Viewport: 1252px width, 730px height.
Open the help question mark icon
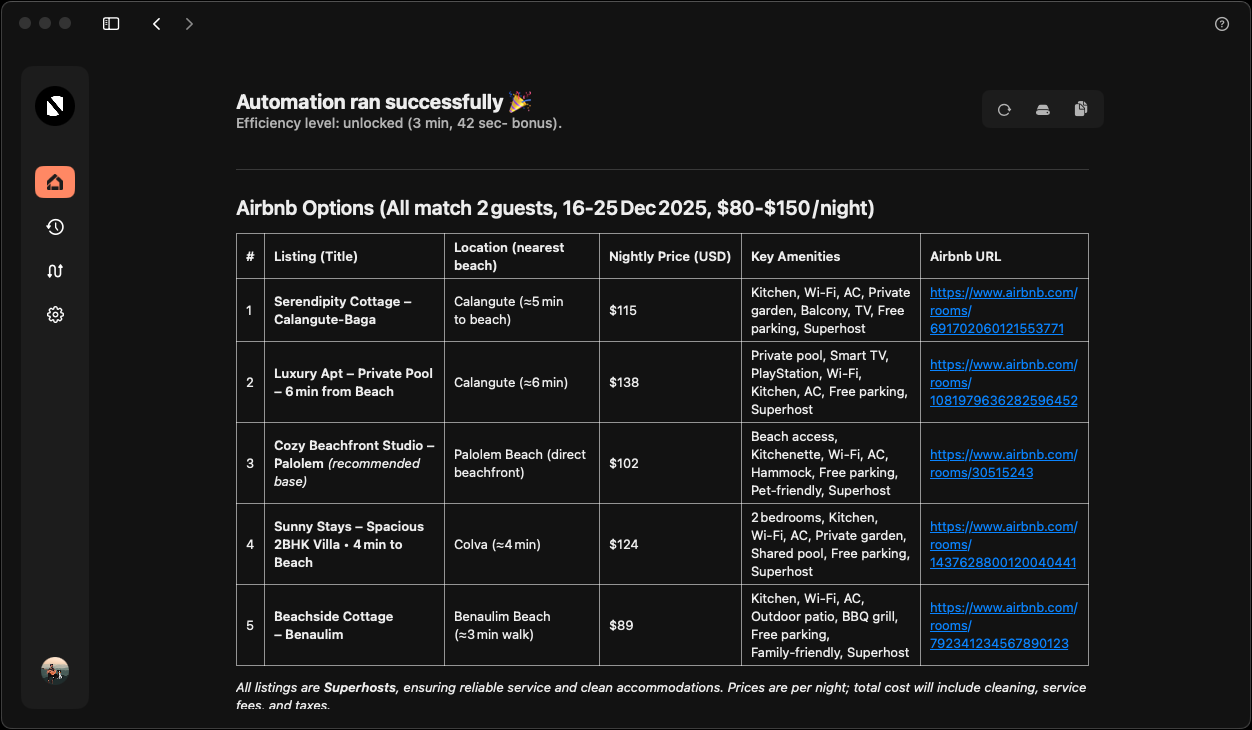click(1221, 24)
